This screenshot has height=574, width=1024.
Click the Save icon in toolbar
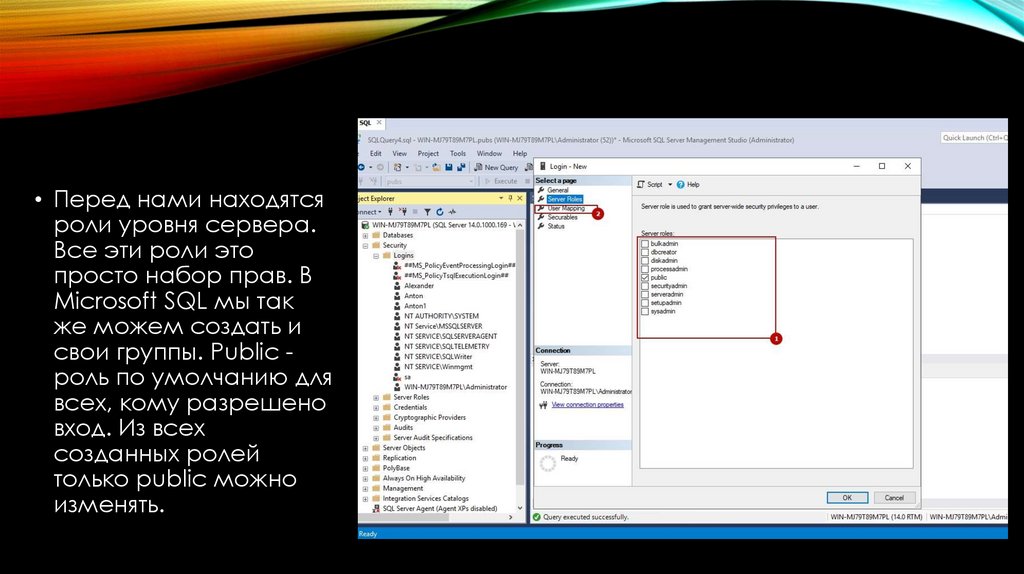449,168
